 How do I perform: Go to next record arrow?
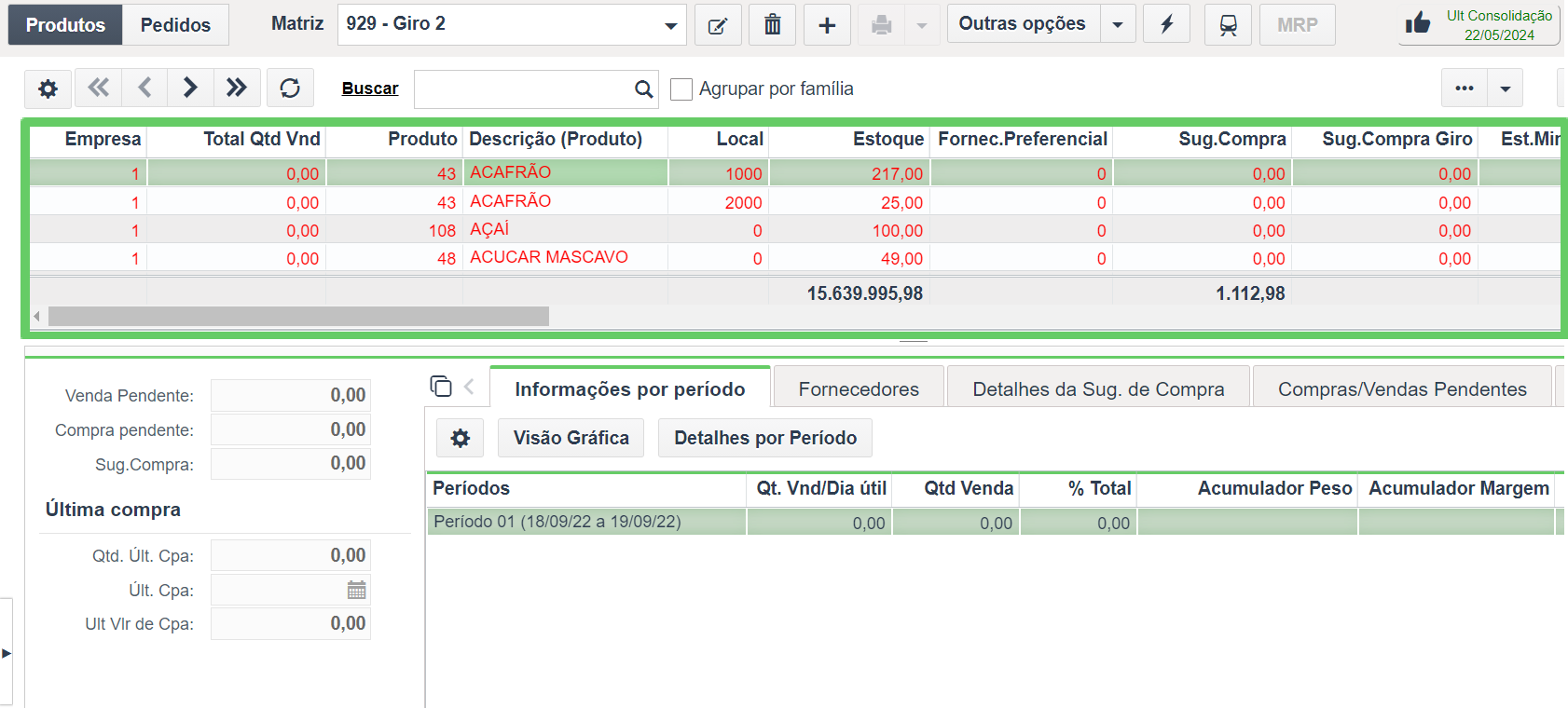(190, 88)
